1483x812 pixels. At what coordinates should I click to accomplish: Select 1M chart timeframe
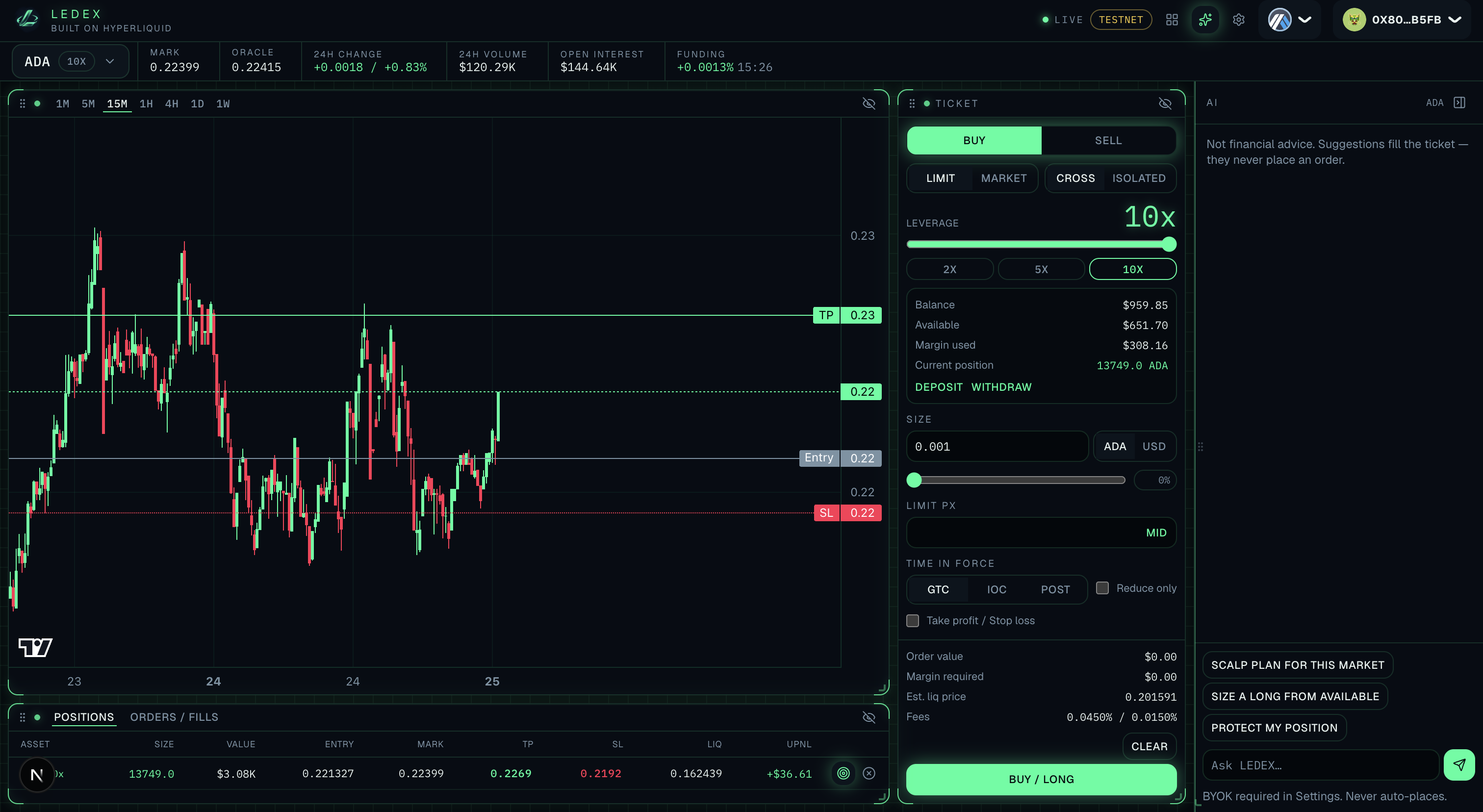62,103
